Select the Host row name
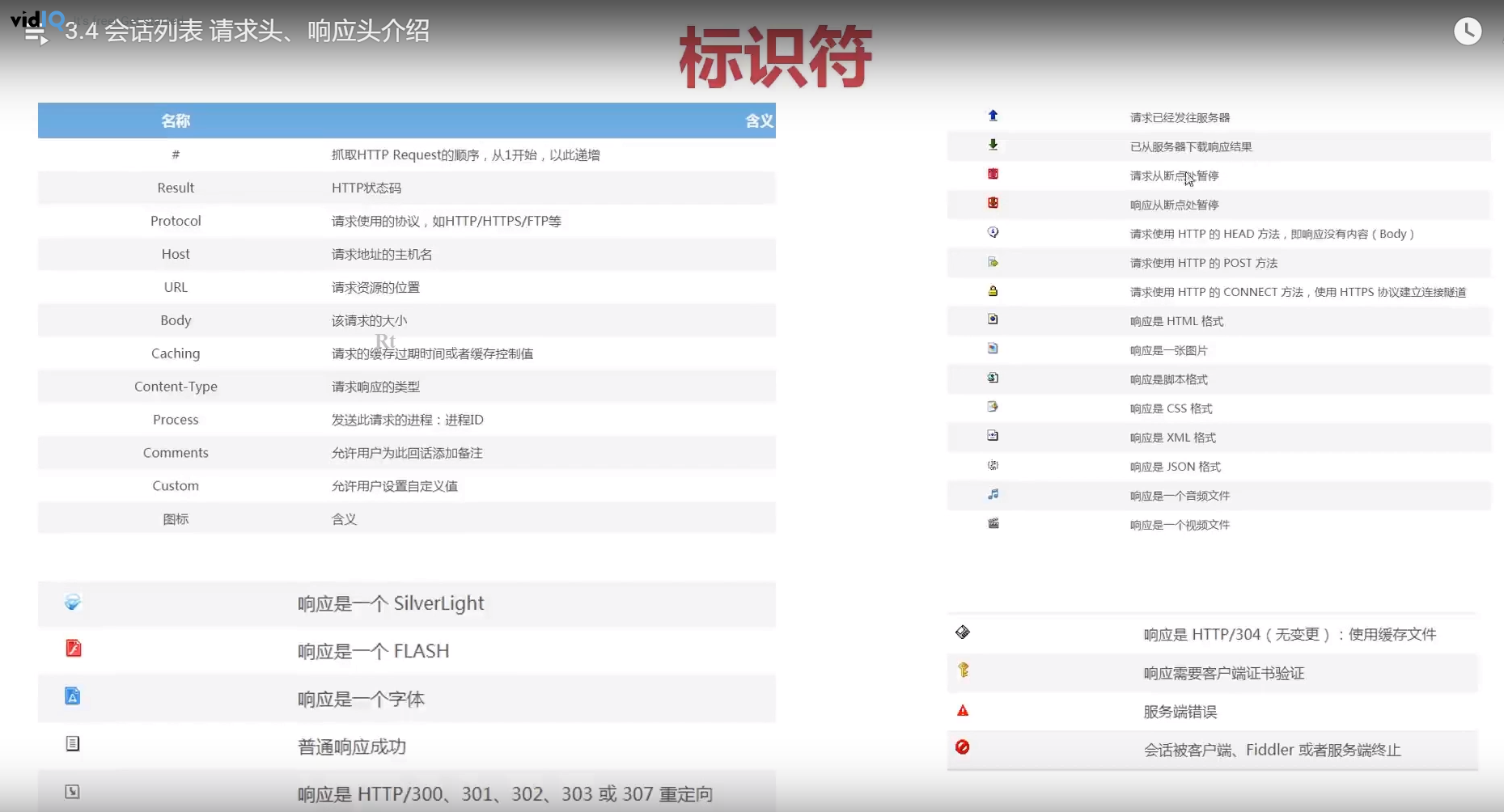The image size is (1504, 812). click(x=176, y=254)
